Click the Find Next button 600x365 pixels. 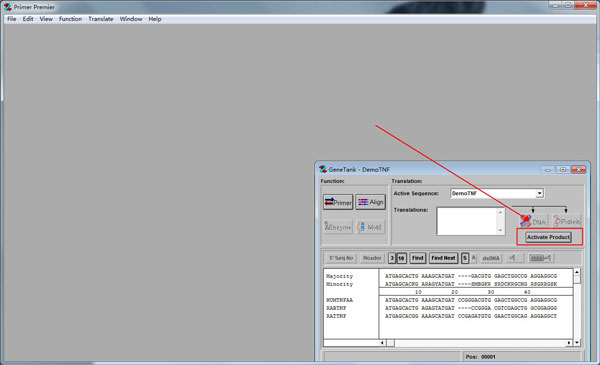(x=443, y=258)
